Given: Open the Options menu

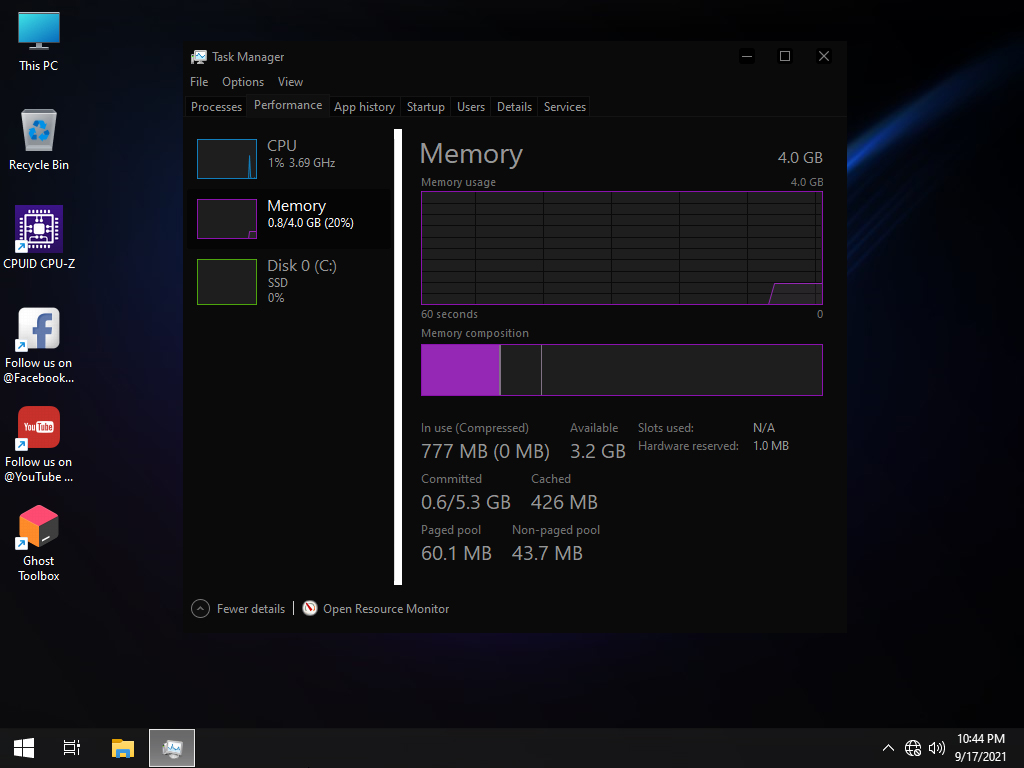Looking at the screenshot, I should pyautogui.click(x=243, y=82).
